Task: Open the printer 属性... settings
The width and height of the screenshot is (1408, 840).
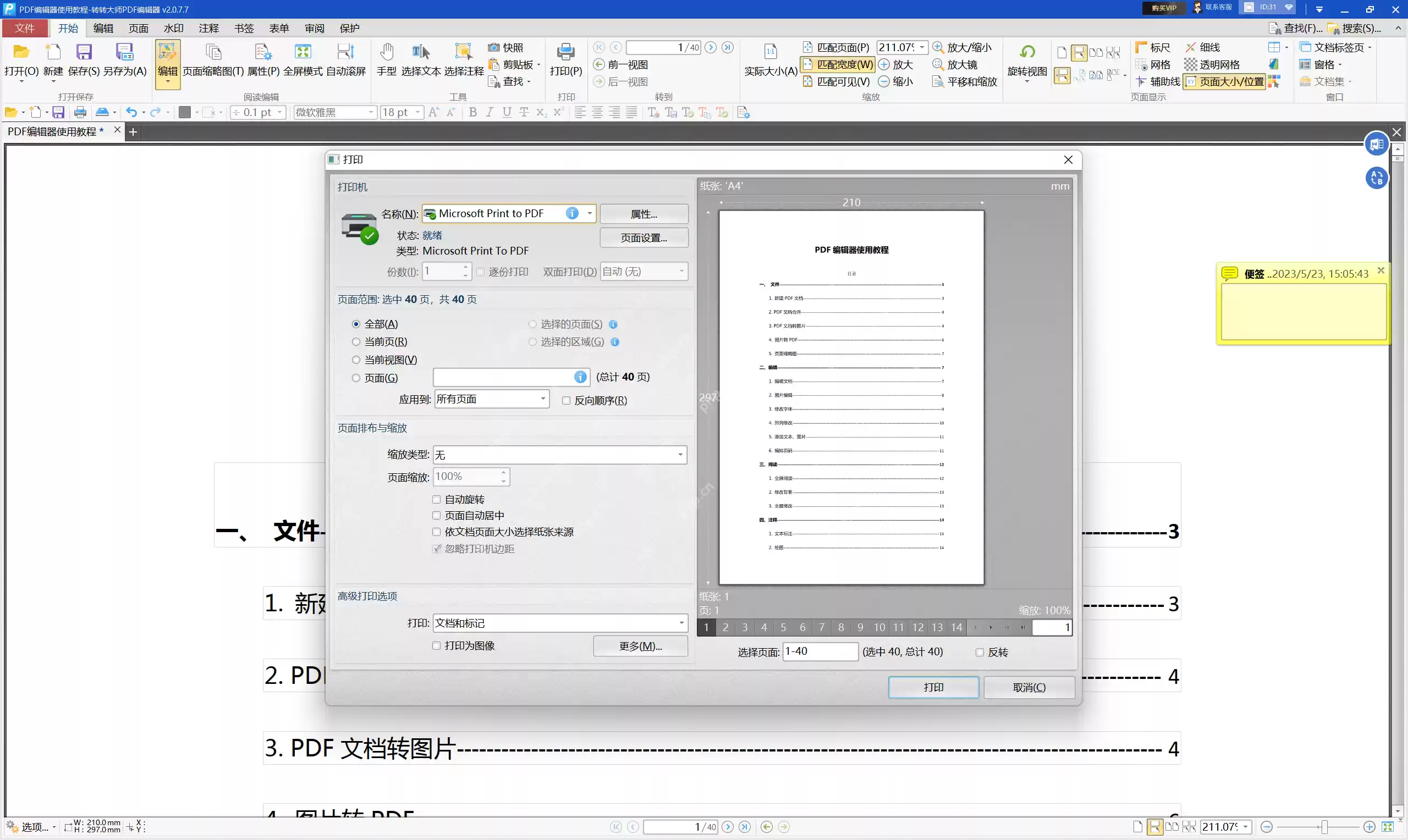Action: pyautogui.click(x=643, y=214)
